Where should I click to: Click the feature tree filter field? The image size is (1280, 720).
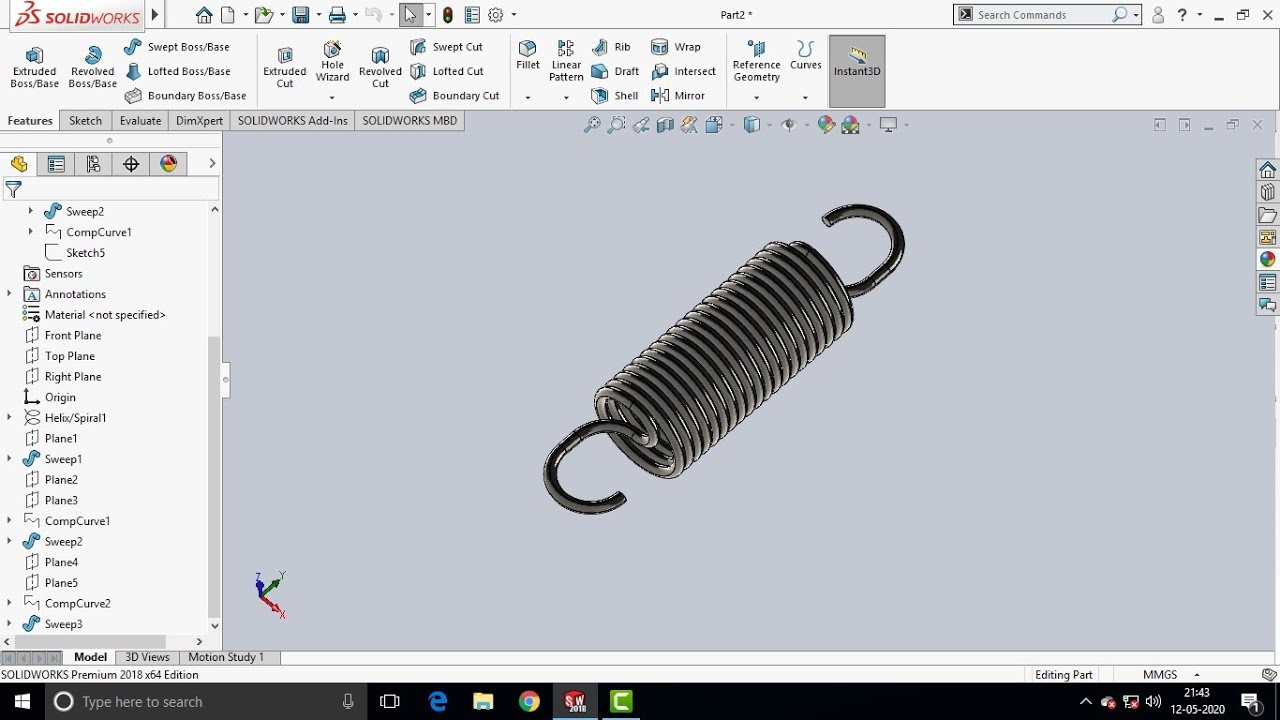pyautogui.click(x=110, y=189)
